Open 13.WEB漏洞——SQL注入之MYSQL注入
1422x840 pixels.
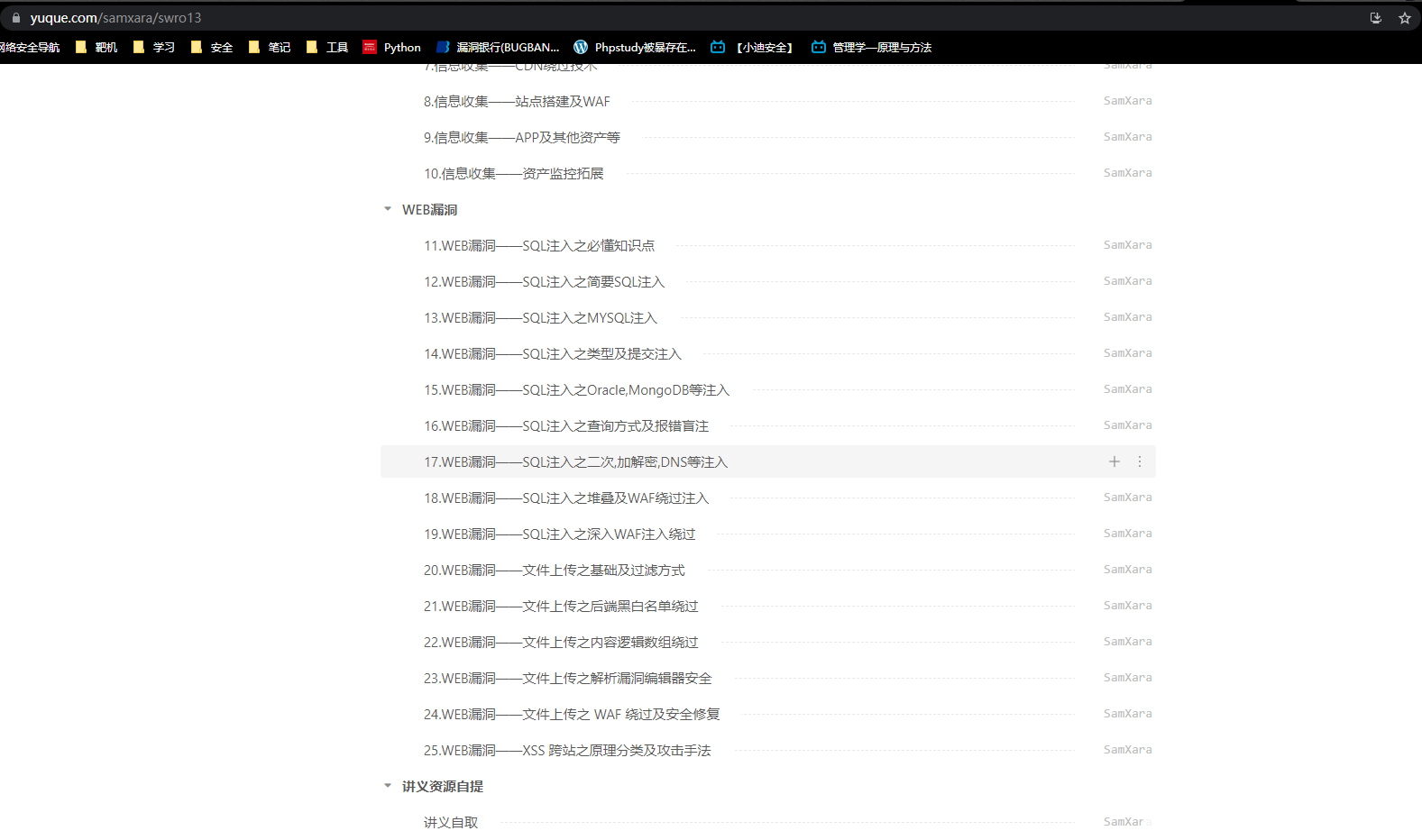(541, 318)
